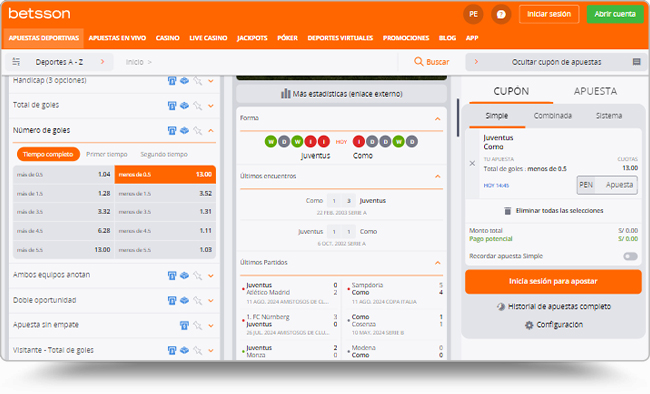Viewport: 650px width, 394px height.
Task: Click the first blue icon in Ambos equipos anotan row
Action: pyautogui.click(x=172, y=275)
